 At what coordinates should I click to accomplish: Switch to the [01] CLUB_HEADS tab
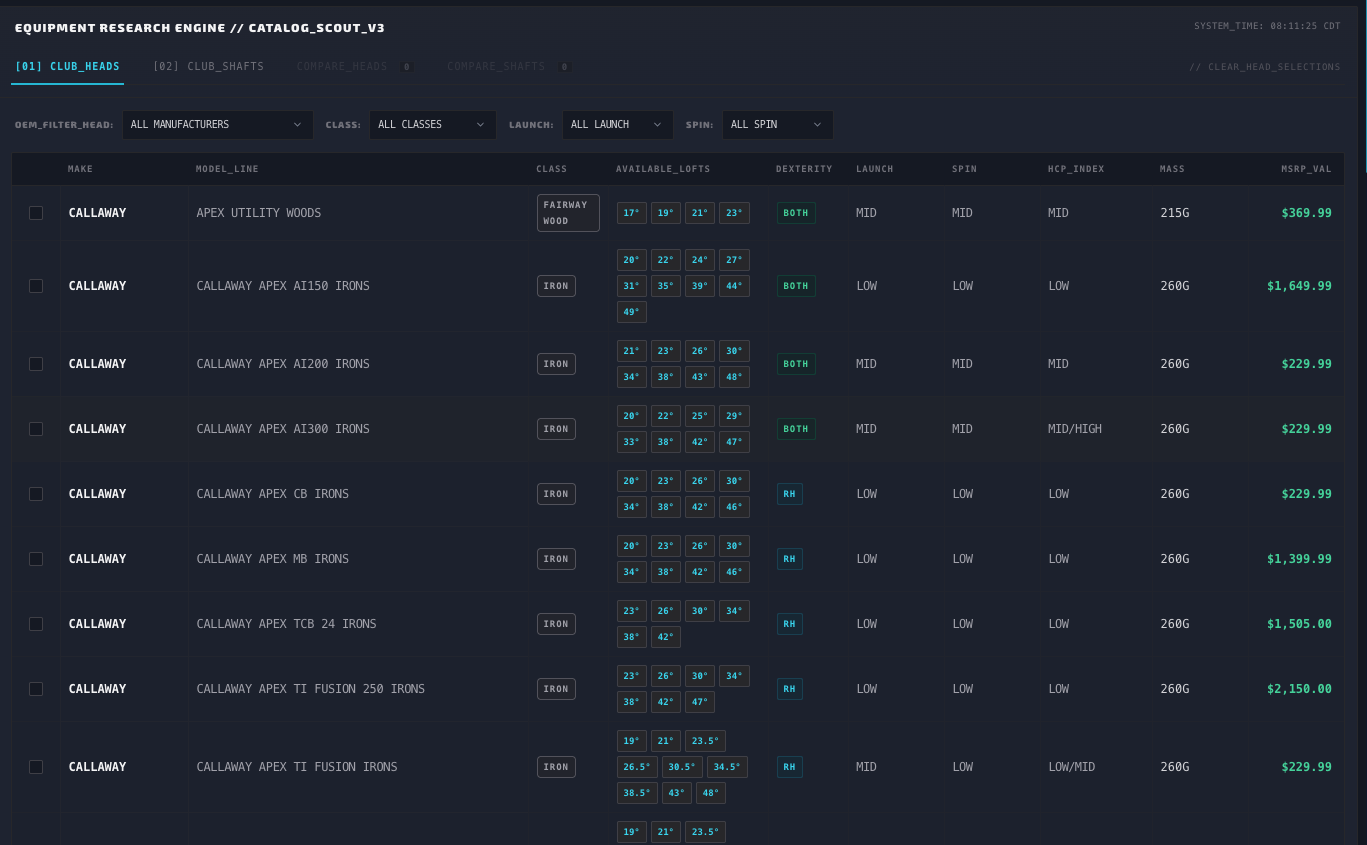coord(67,67)
